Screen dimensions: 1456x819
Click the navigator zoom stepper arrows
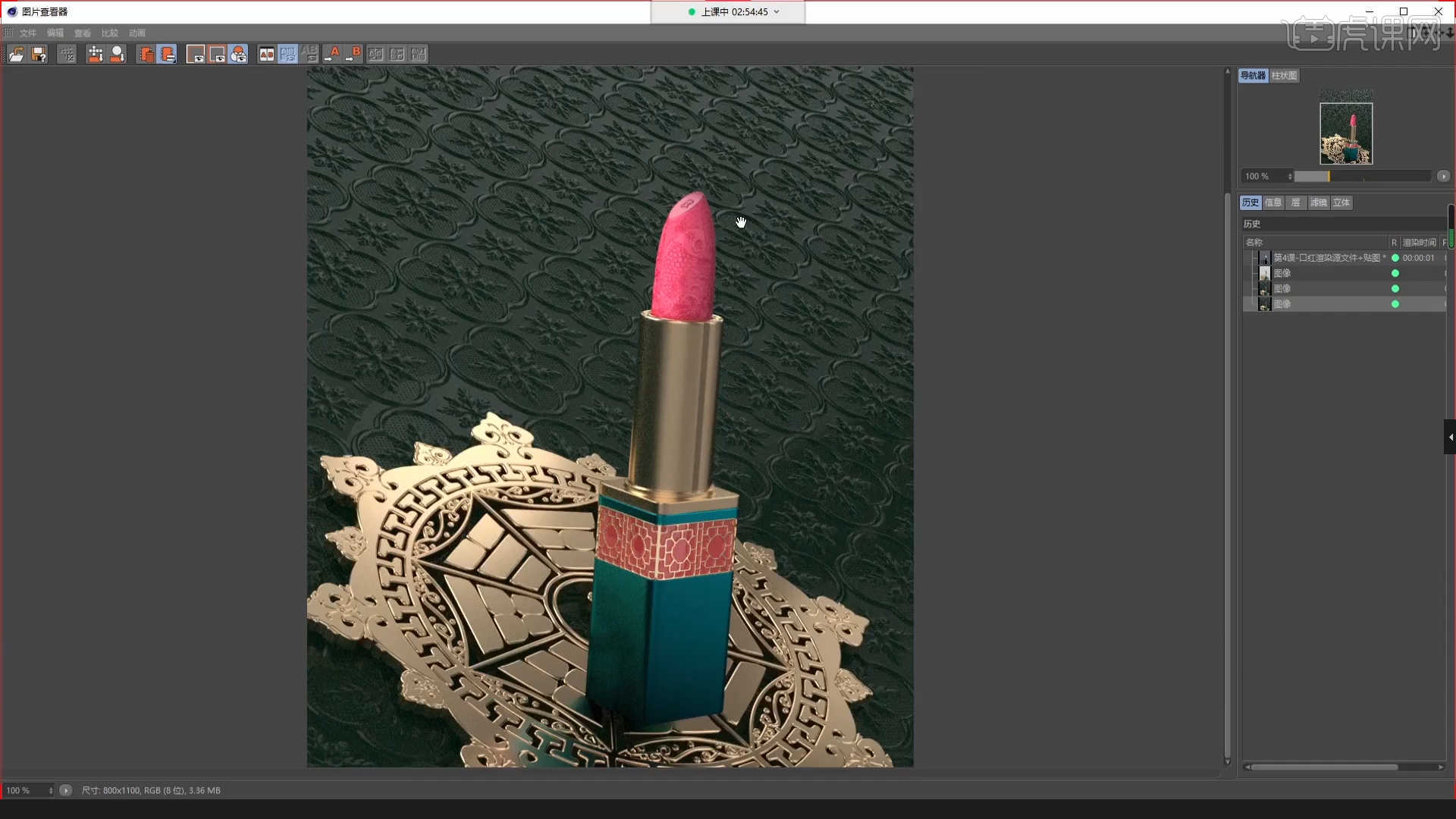point(1290,176)
